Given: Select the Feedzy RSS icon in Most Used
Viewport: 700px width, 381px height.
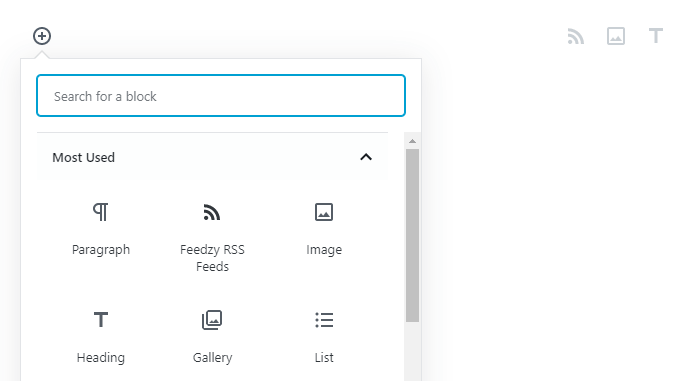Looking at the screenshot, I should click(x=212, y=212).
